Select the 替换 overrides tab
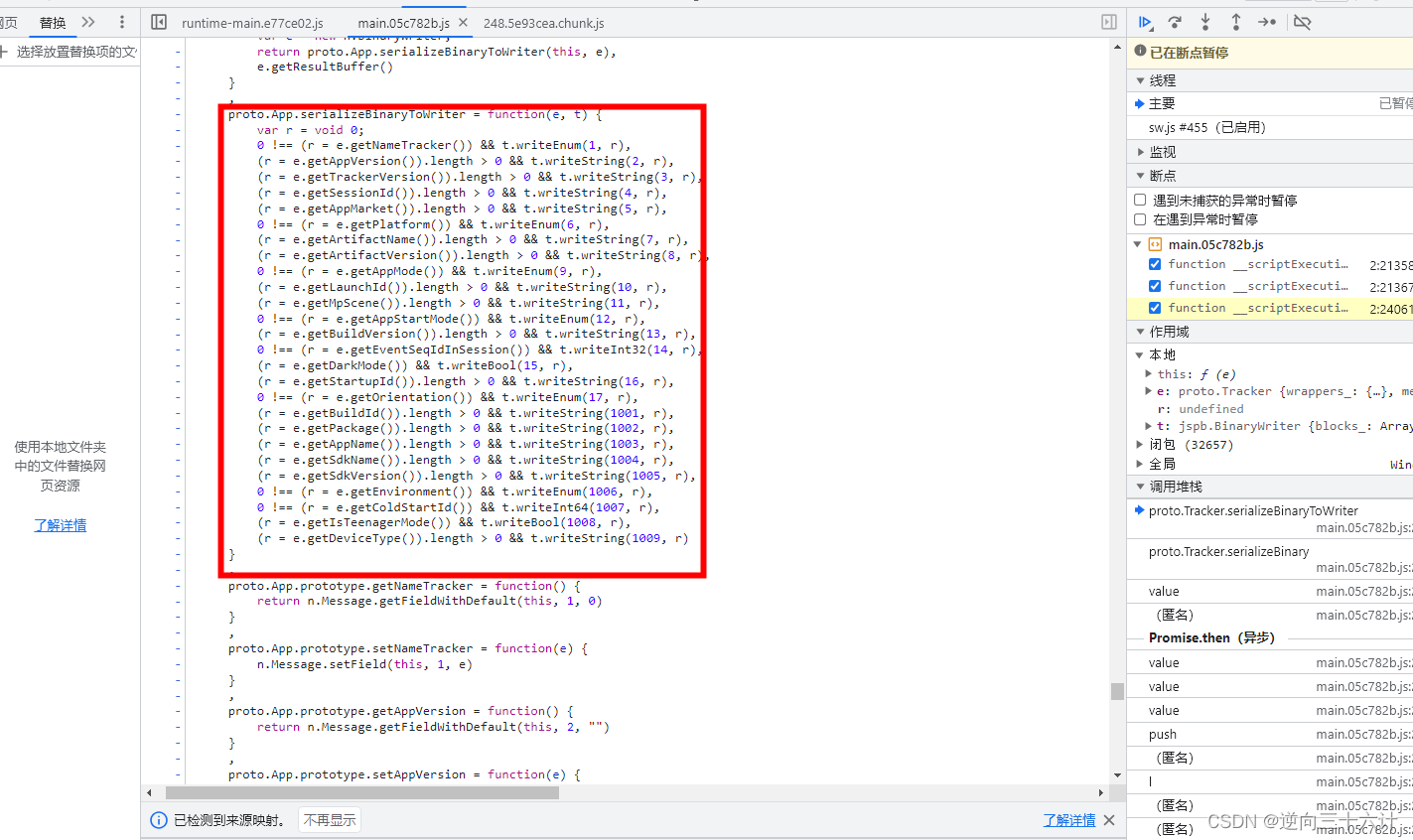1413x840 pixels. pos(53,23)
